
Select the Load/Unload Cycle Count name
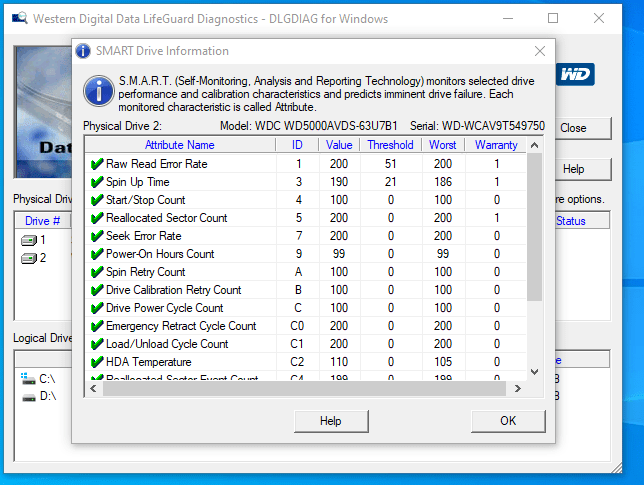pos(167,345)
